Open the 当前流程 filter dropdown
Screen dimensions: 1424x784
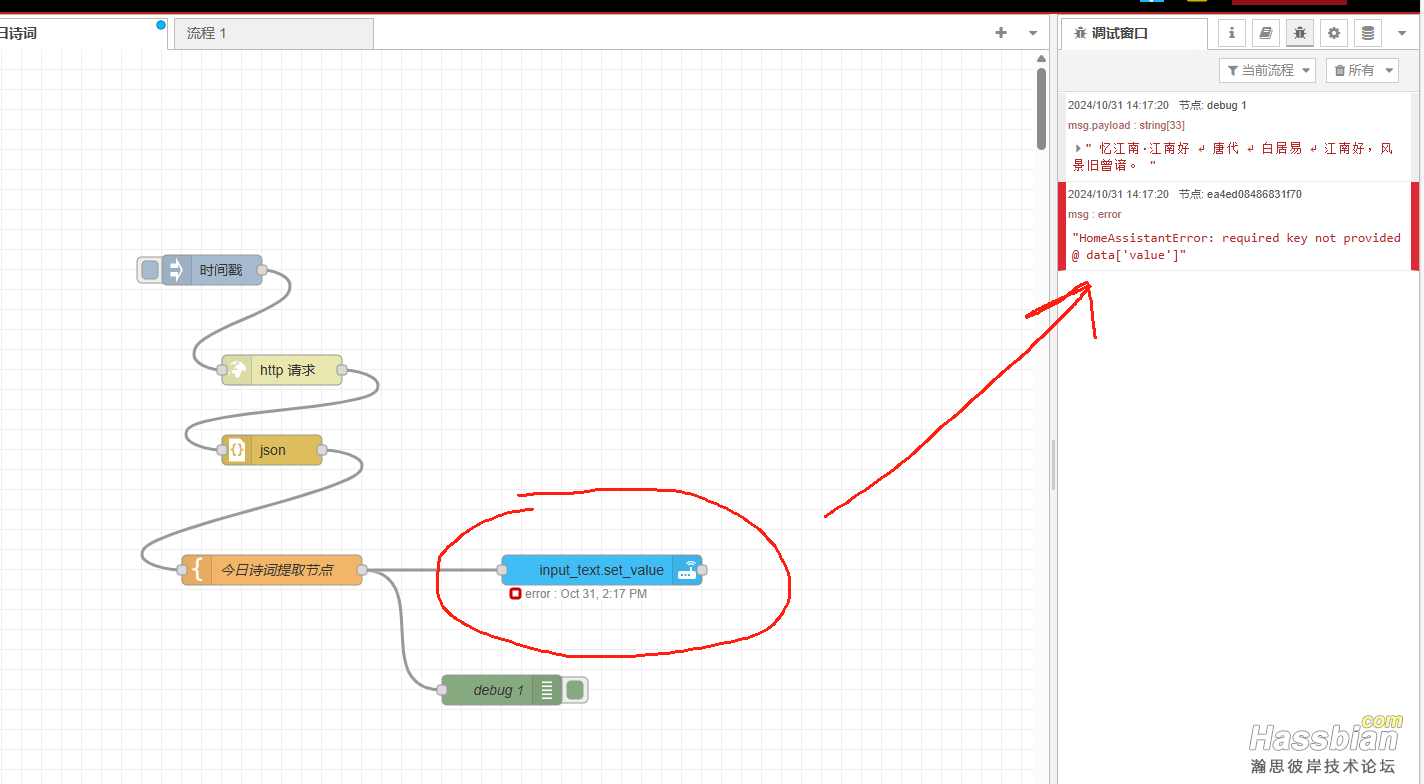1267,70
